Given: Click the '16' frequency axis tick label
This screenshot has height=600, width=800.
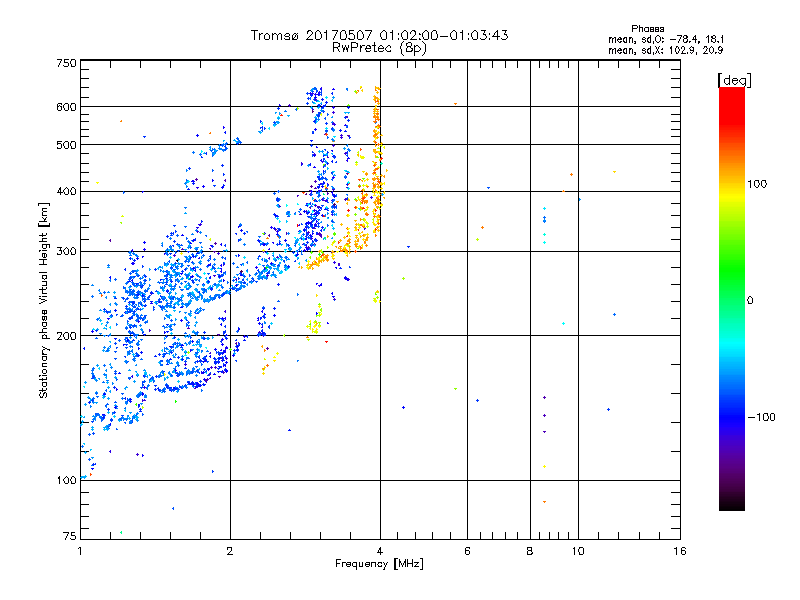Looking at the screenshot, I should tap(680, 551).
